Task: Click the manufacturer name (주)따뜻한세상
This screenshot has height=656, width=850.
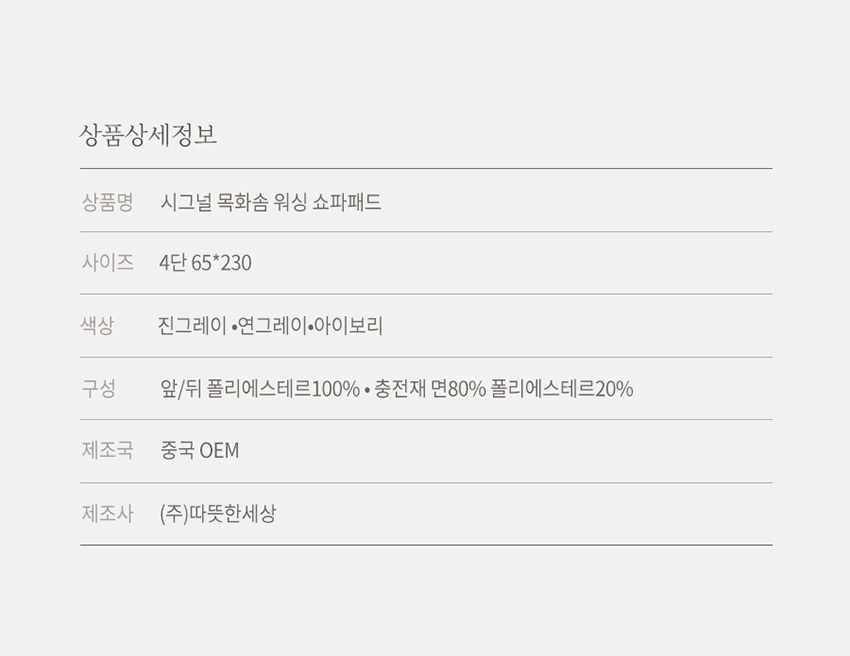Action: [x=218, y=514]
